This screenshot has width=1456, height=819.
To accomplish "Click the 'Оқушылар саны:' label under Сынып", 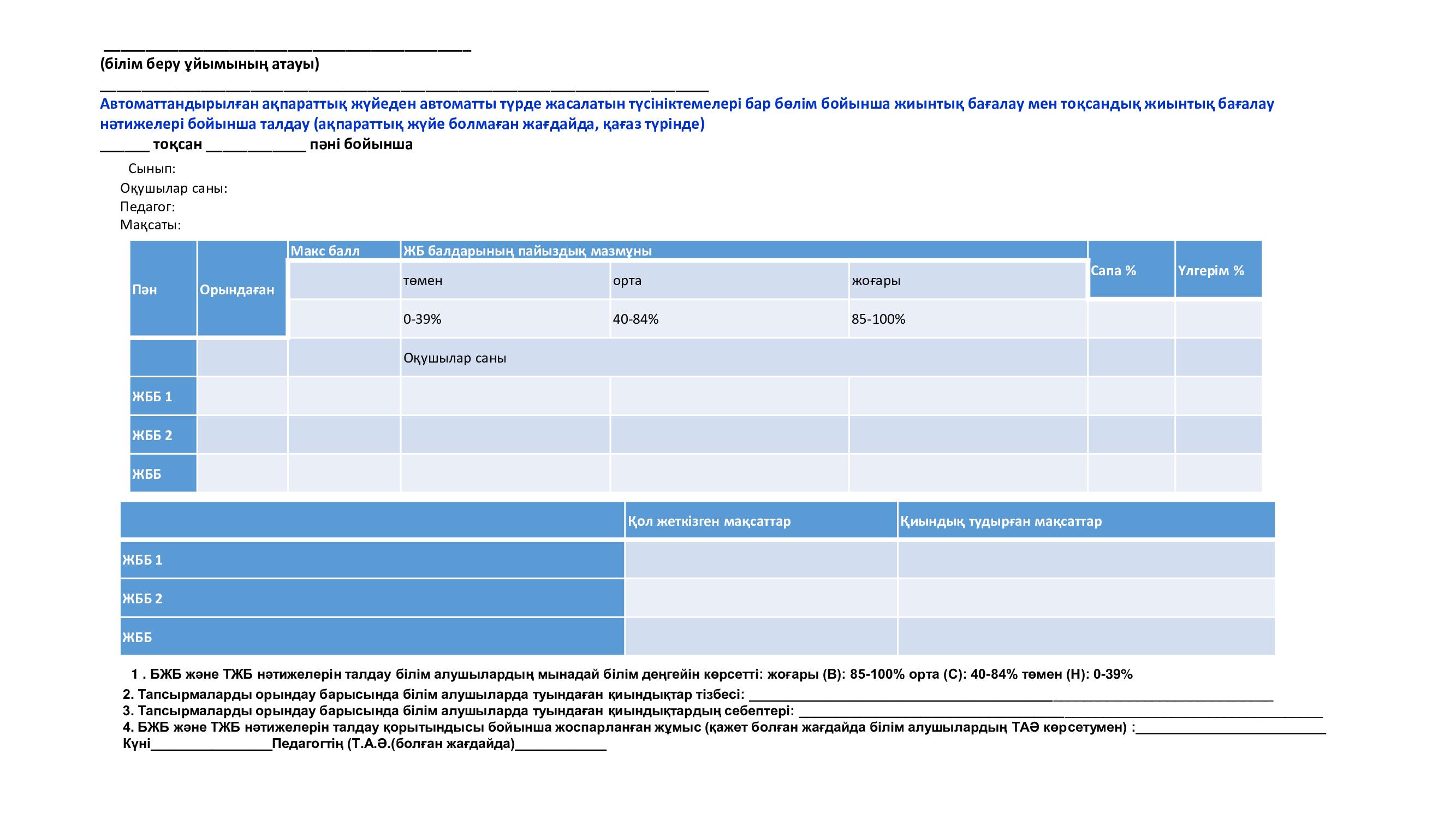I will pyautogui.click(x=174, y=188).
